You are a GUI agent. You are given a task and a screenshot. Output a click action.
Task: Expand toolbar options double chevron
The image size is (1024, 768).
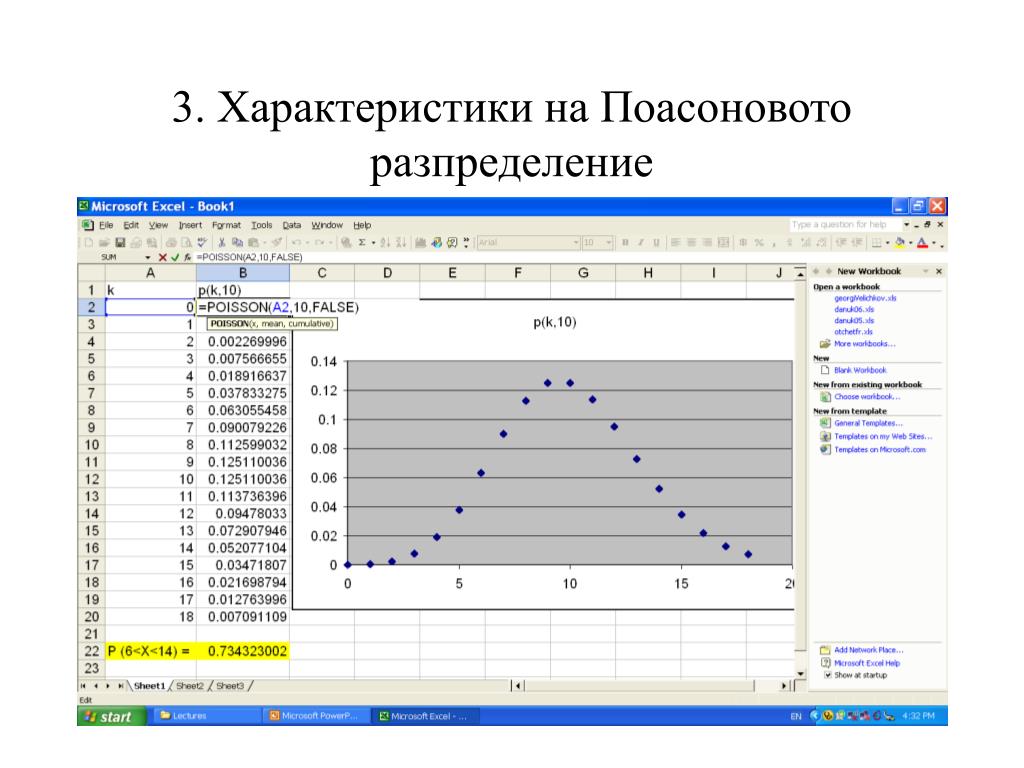point(466,242)
